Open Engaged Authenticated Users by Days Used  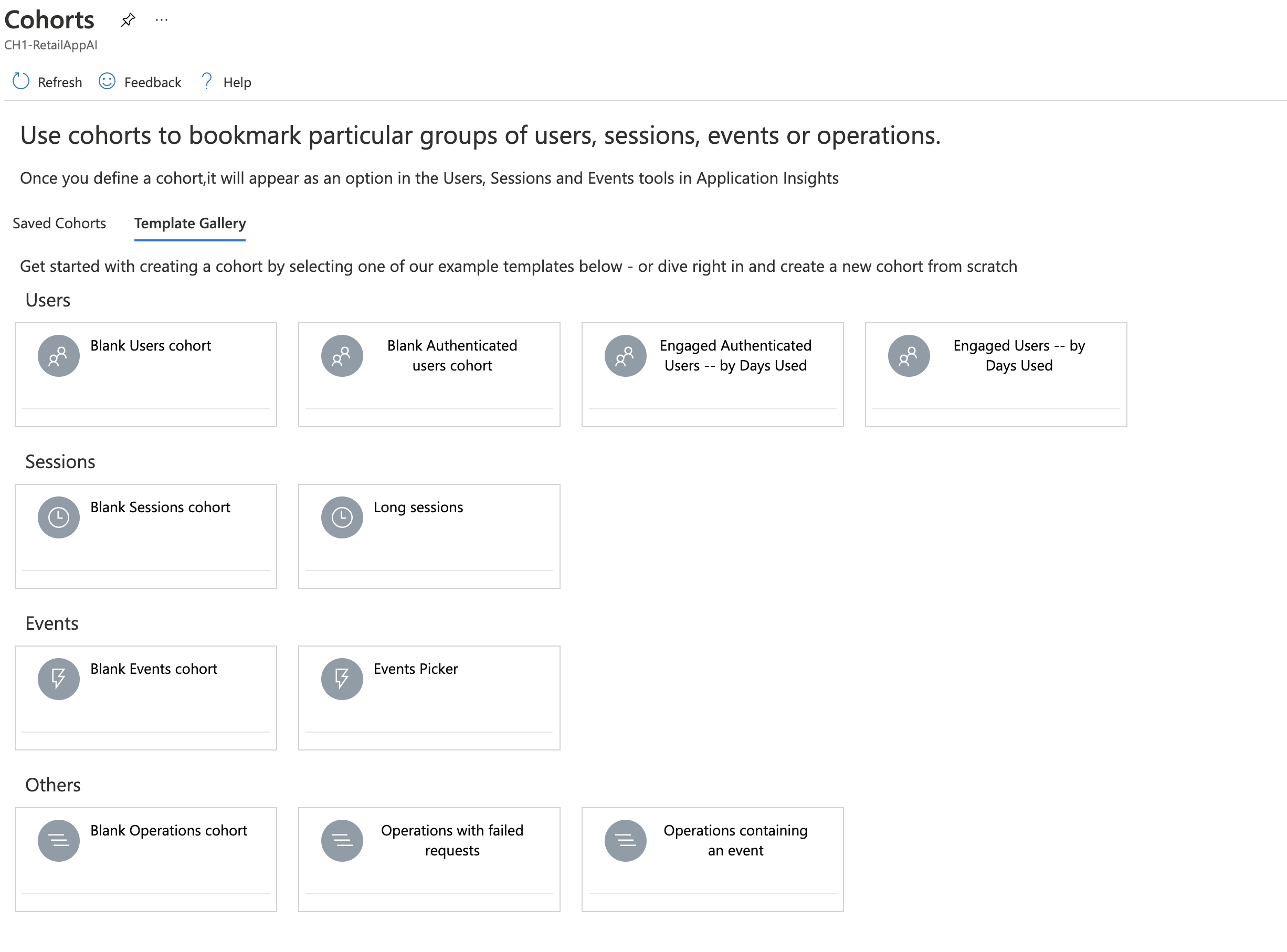[735, 356]
